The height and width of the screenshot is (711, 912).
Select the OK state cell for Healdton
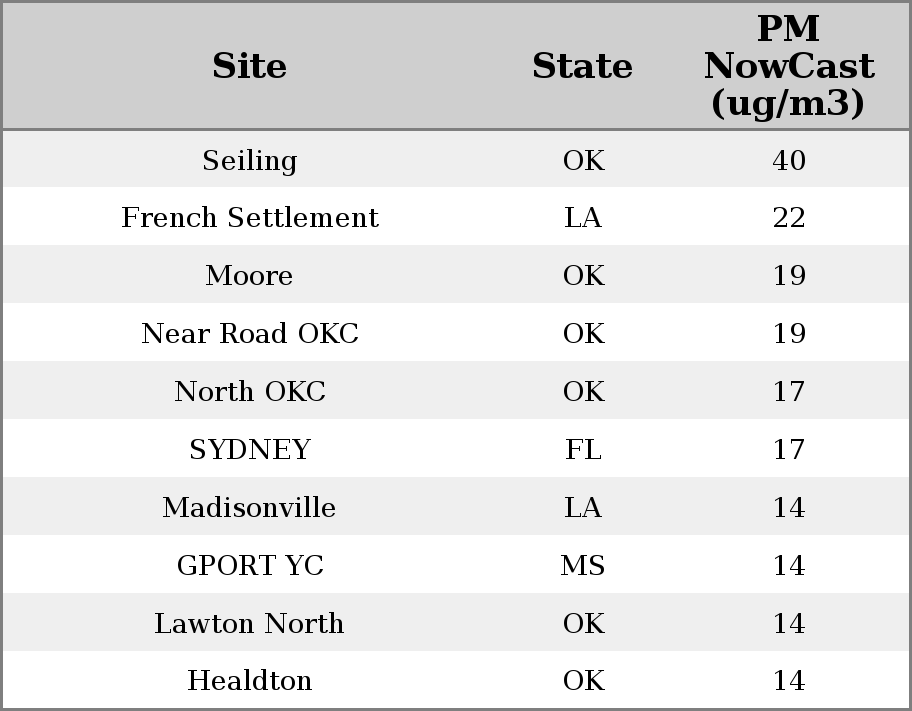coord(583,681)
